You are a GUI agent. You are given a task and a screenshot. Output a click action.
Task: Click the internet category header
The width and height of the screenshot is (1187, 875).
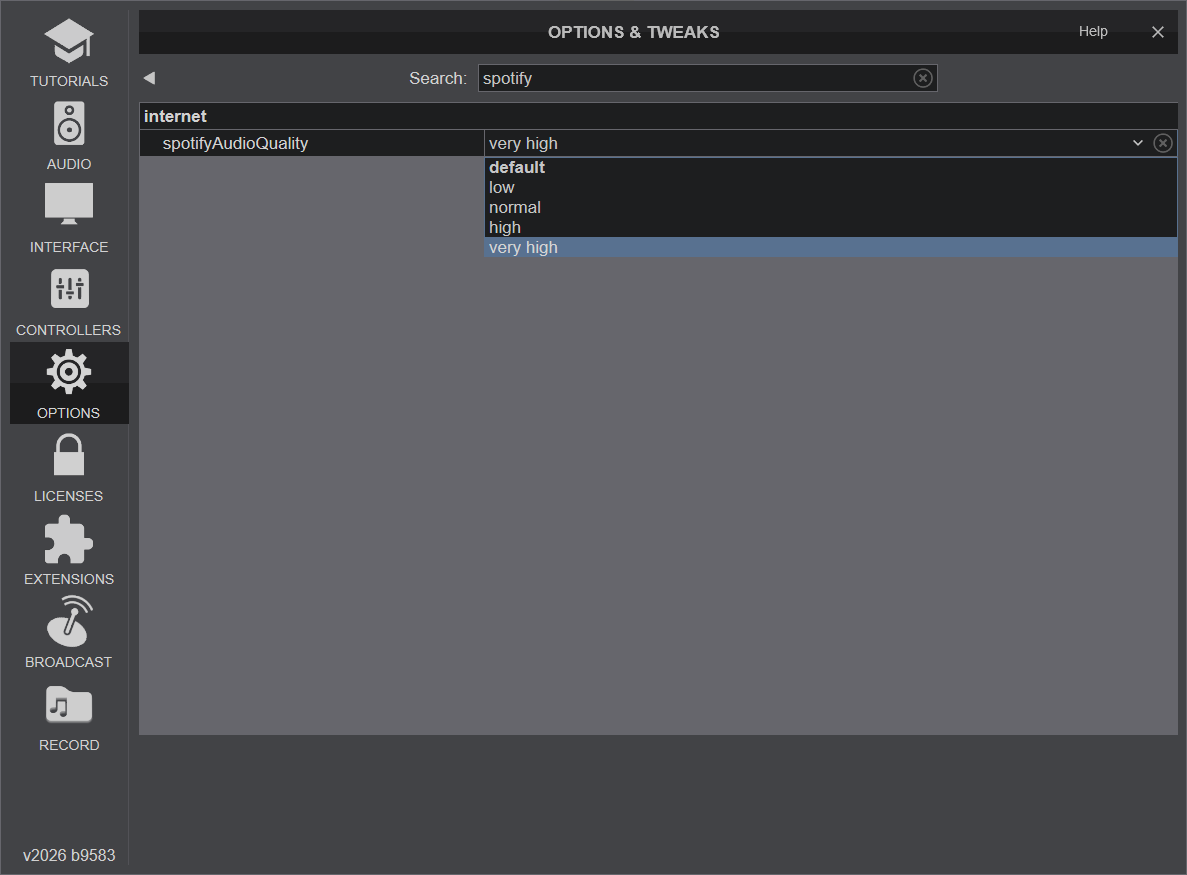coord(658,116)
